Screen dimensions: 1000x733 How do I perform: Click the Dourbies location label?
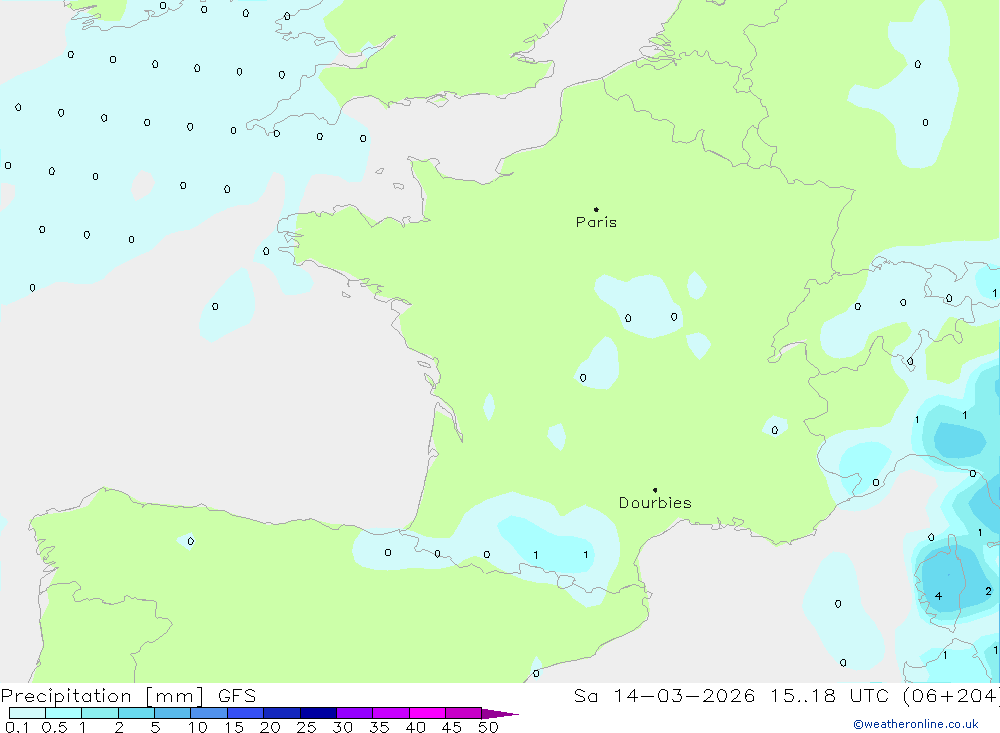655,503
